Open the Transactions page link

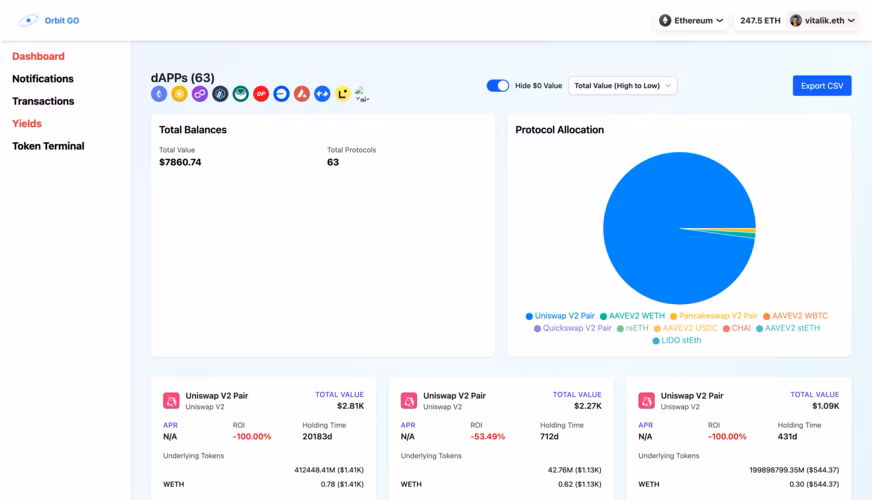[43, 101]
